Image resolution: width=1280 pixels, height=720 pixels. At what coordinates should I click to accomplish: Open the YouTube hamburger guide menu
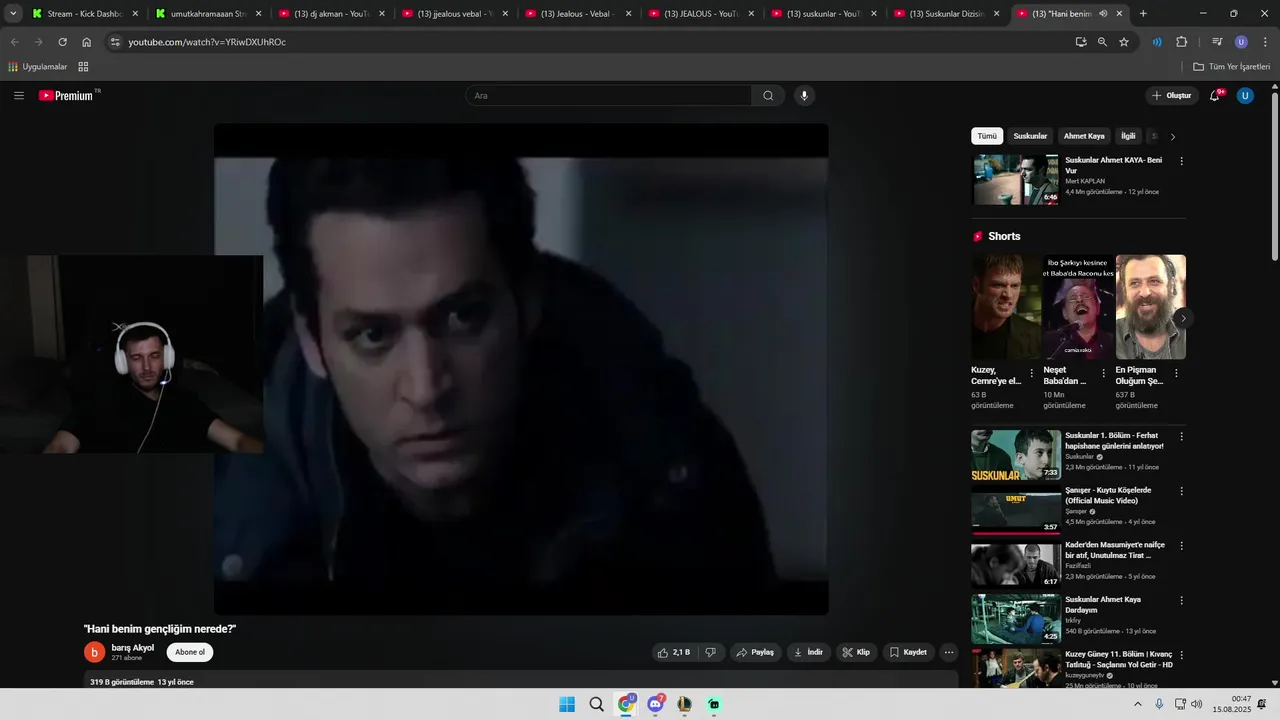[19, 95]
